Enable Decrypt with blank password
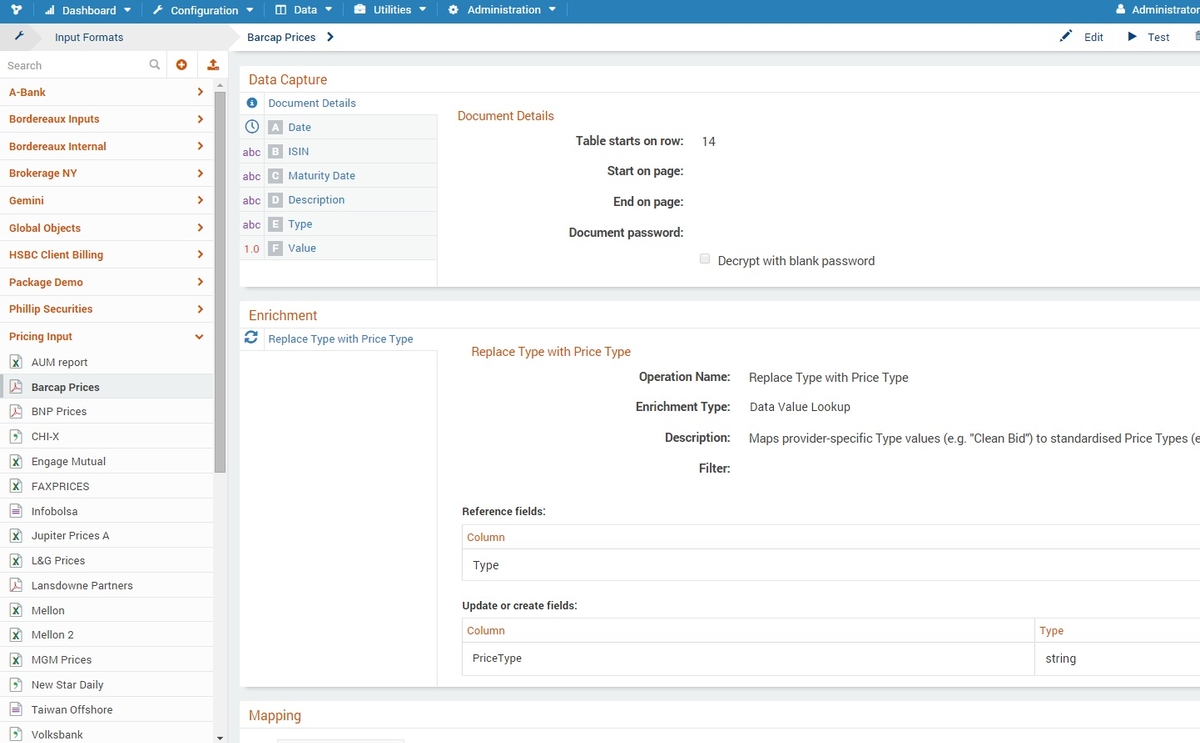This screenshot has width=1200, height=743. (704, 258)
